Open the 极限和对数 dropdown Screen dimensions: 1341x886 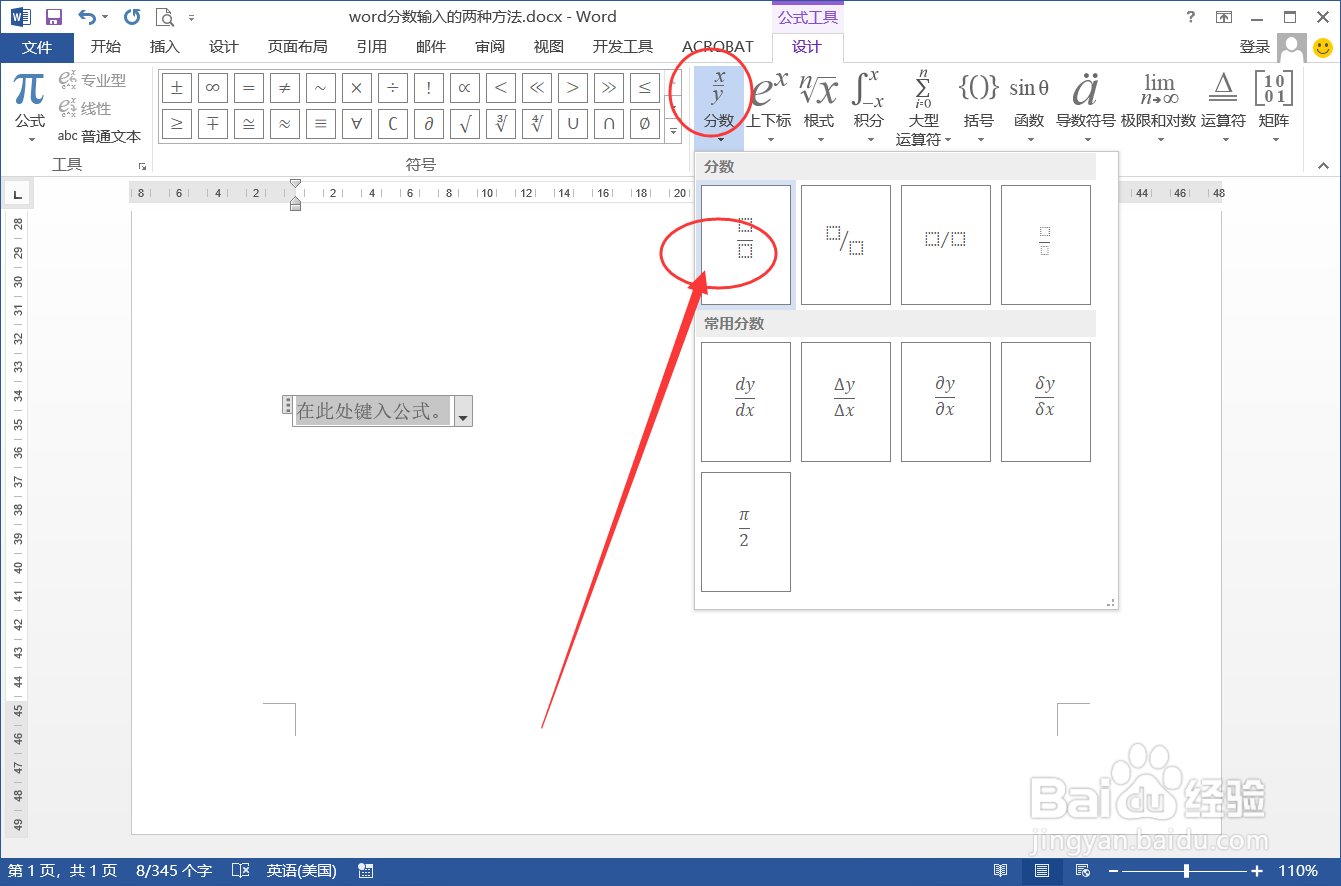tap(1158, 108)
